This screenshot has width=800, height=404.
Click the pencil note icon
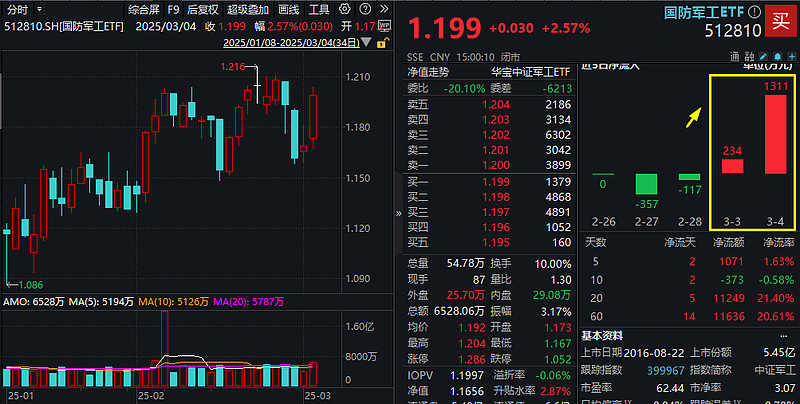763,57
